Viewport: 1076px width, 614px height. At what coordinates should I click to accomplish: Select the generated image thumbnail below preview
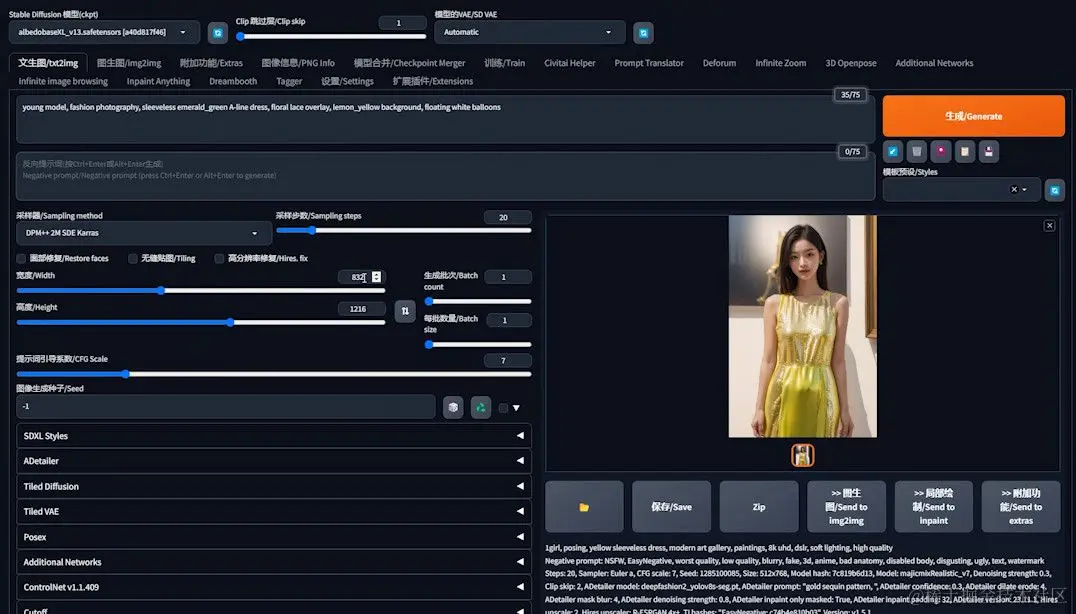[x=802, y=455]
